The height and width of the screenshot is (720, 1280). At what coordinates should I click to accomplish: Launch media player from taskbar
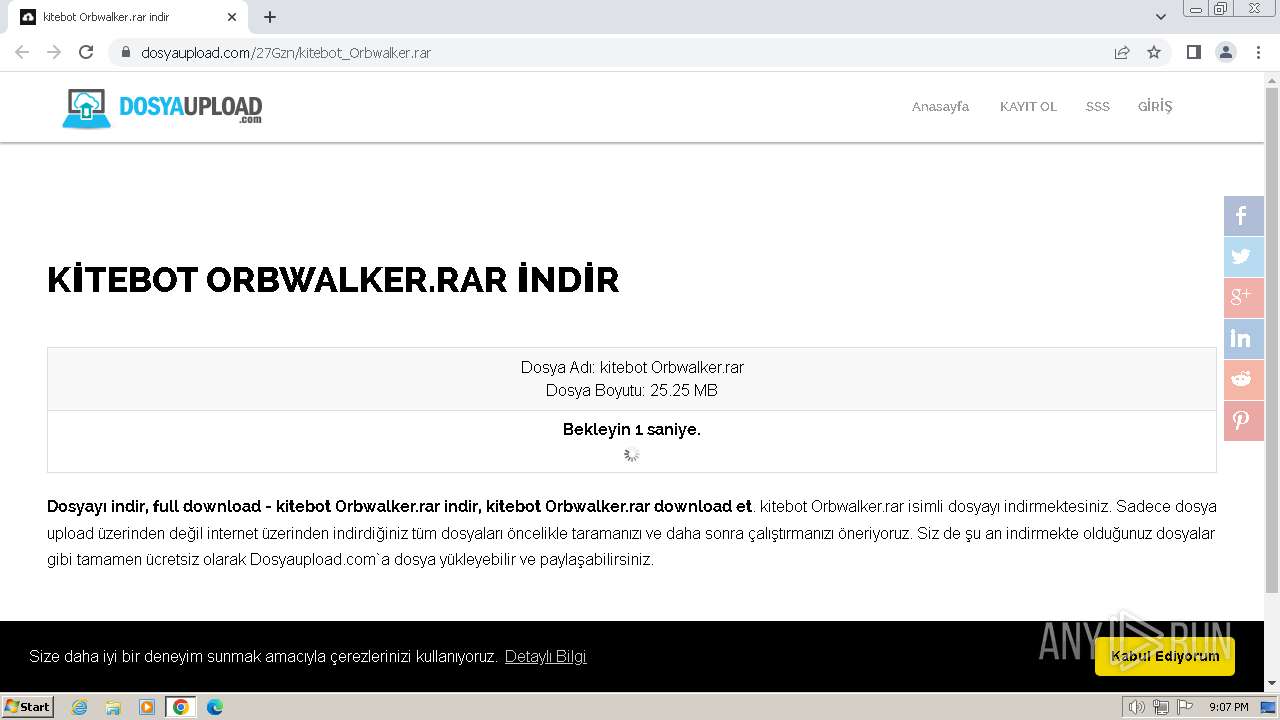tap(147, 707)
